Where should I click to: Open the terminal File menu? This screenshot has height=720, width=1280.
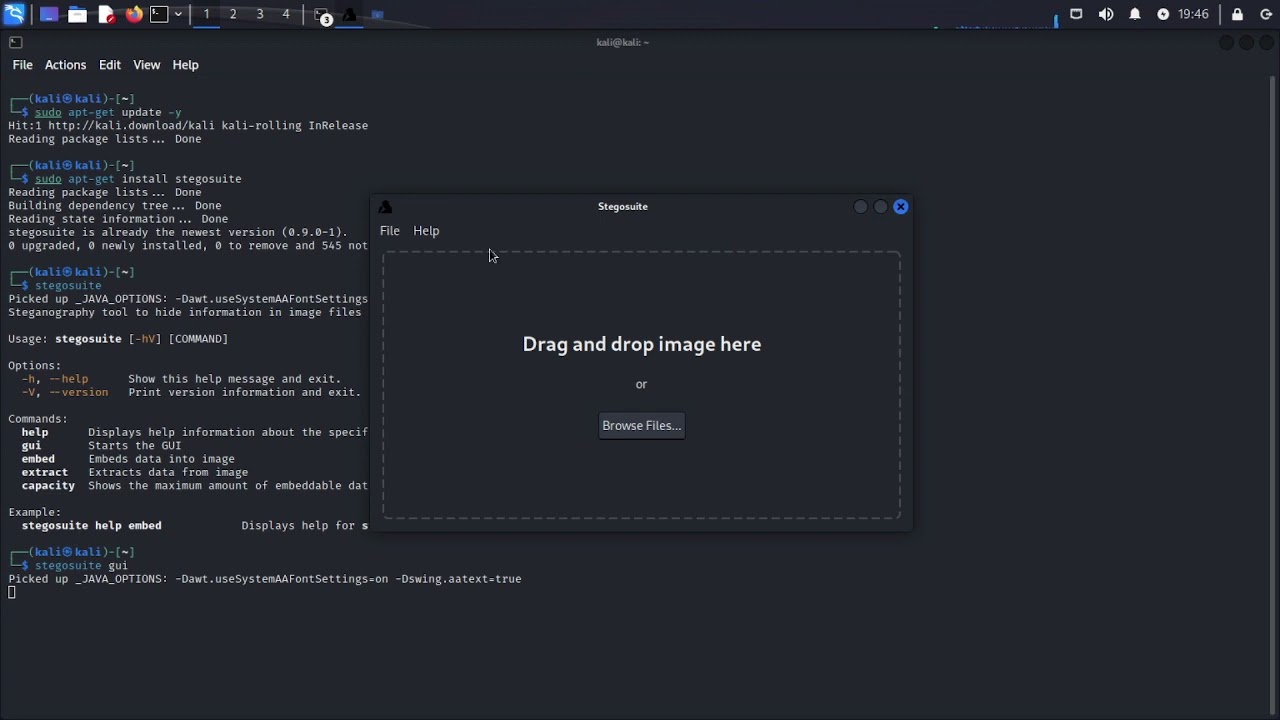click(22, 65)
